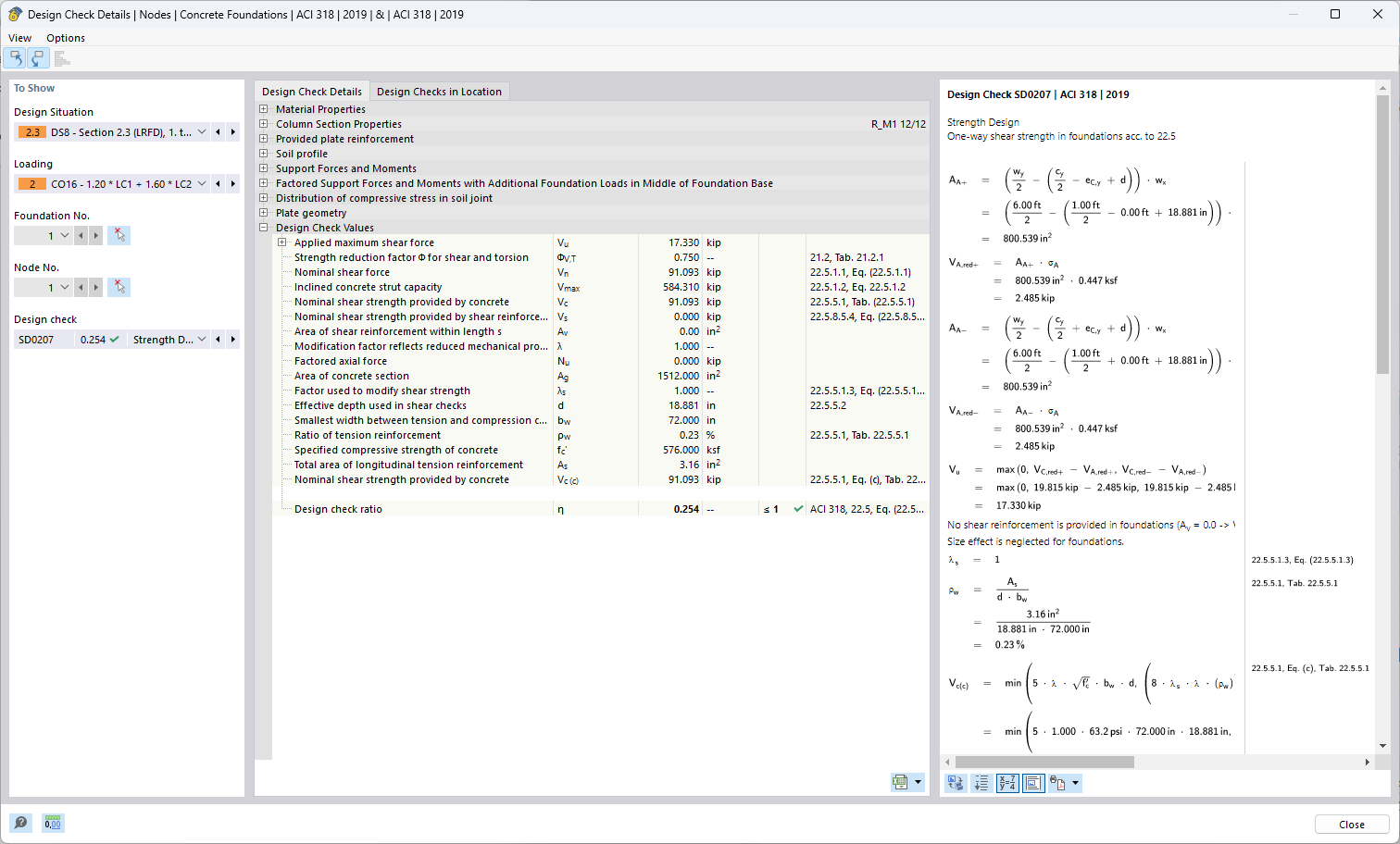Expand the Column Section Properties group
Screen dimensions: 1400x844
pos(264,124)
